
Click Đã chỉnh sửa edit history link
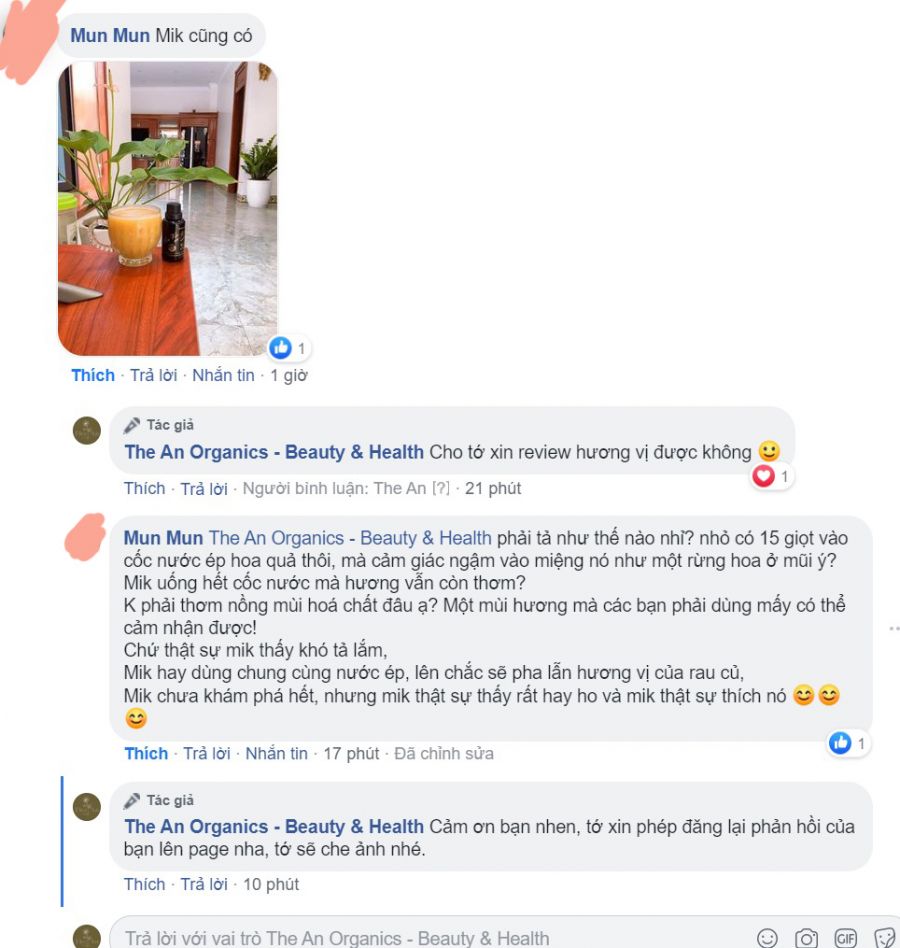coord(444,754)
